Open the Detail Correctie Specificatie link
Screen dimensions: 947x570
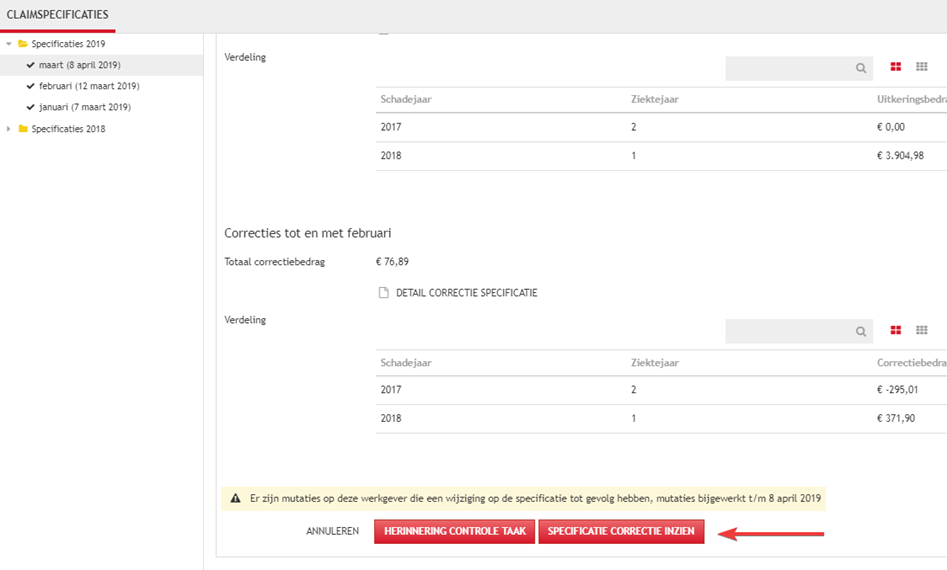point(466,293)
